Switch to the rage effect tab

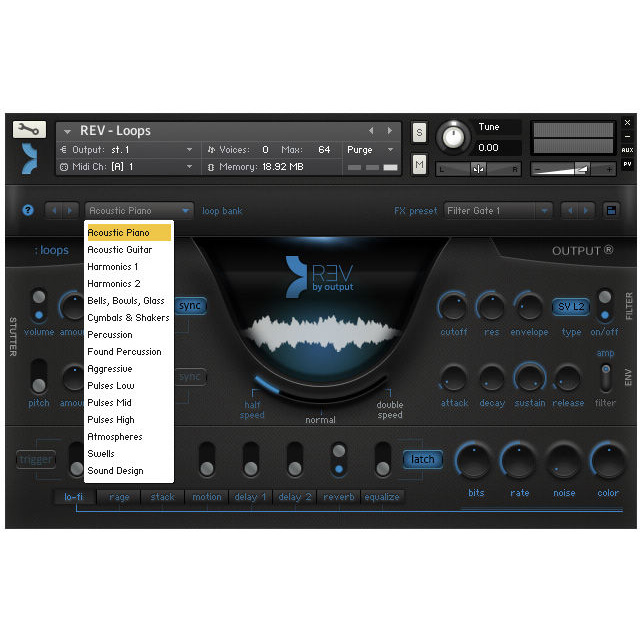(119, 497)
